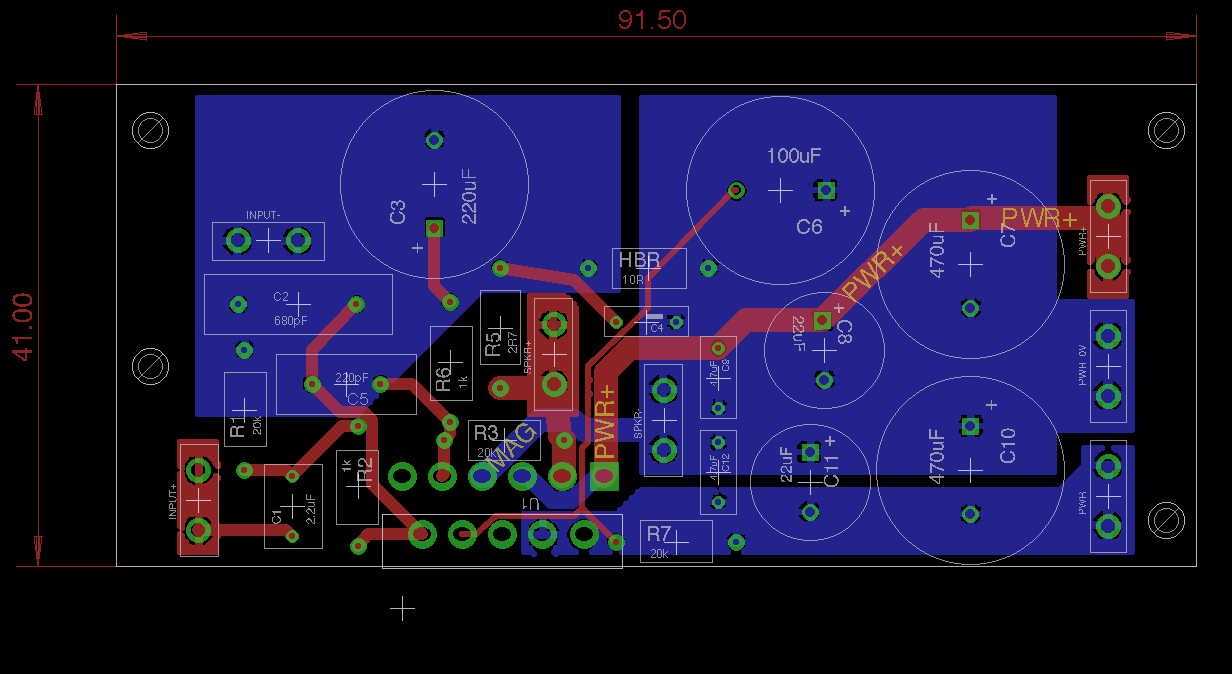
Task: Select the R6 resistor designator
Action: click(x=443, y=379)
